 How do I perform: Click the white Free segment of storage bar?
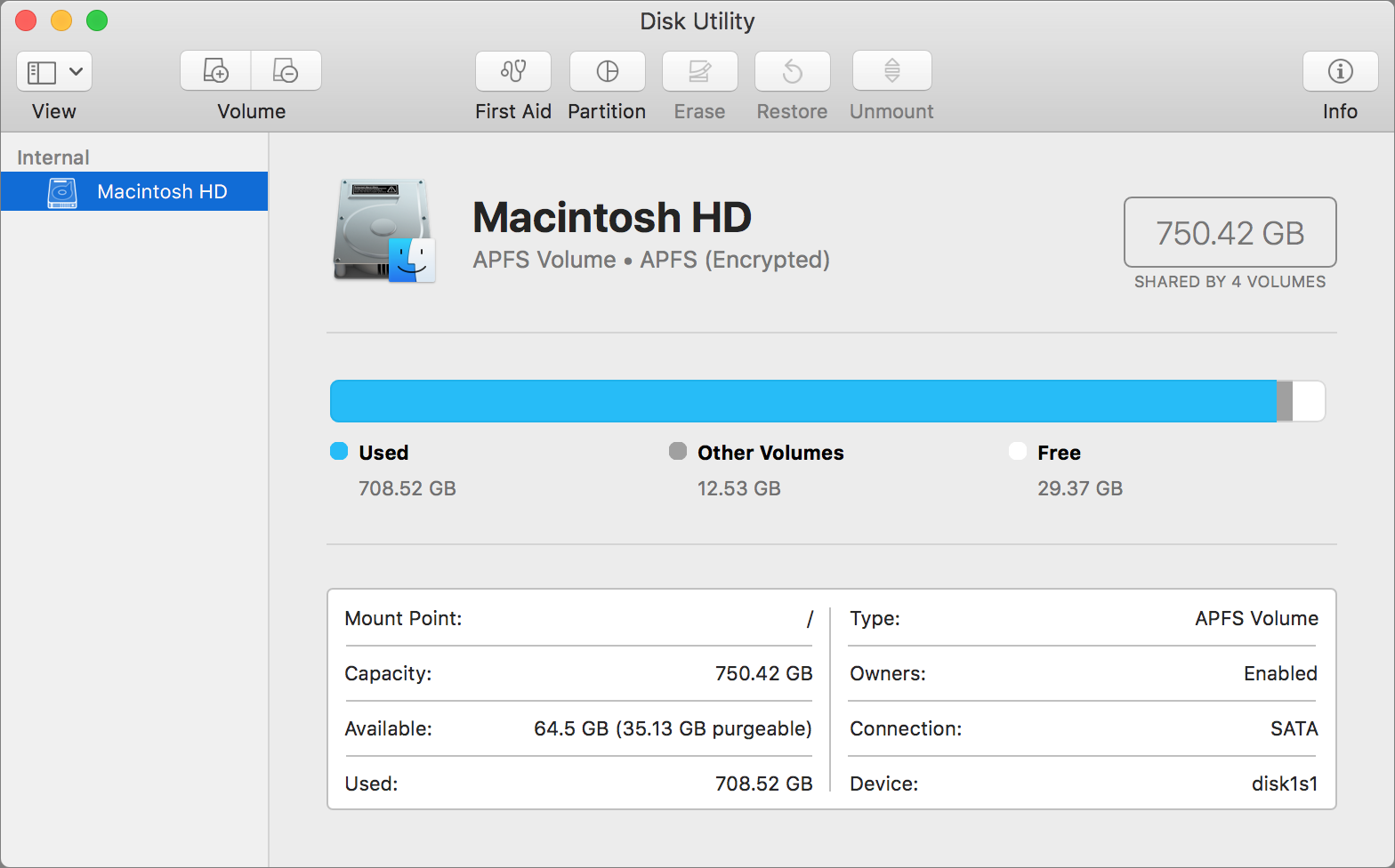tap(1309, 401)
